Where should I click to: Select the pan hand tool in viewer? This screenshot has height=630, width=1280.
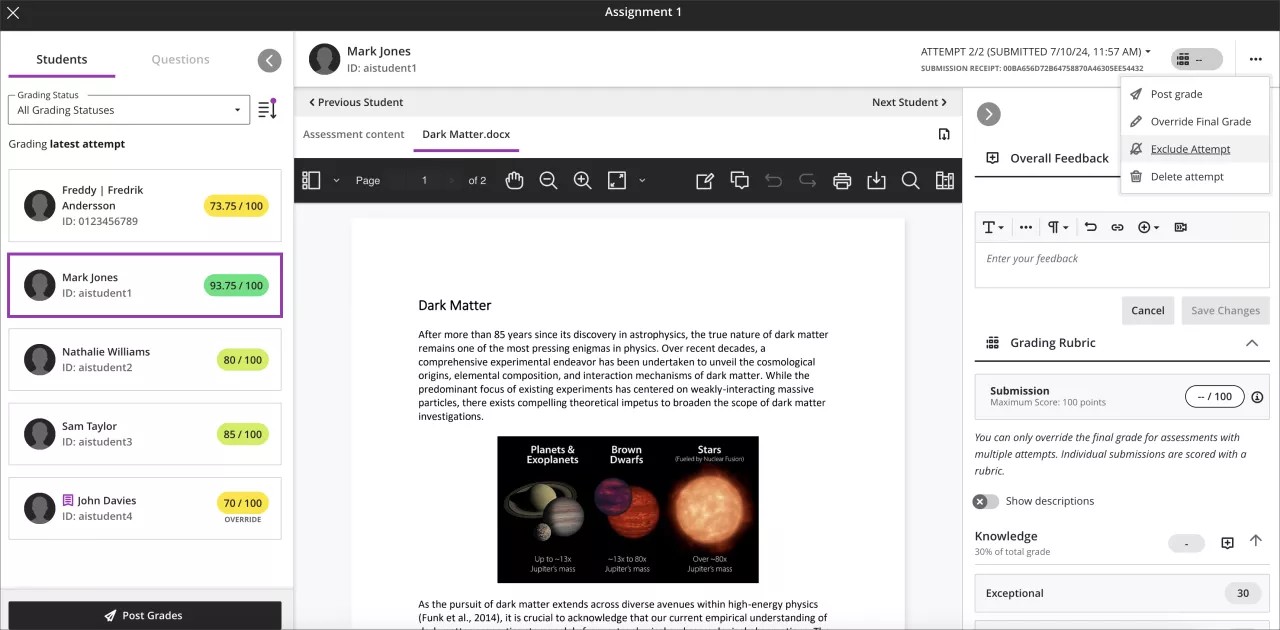(x=514, y=180)
